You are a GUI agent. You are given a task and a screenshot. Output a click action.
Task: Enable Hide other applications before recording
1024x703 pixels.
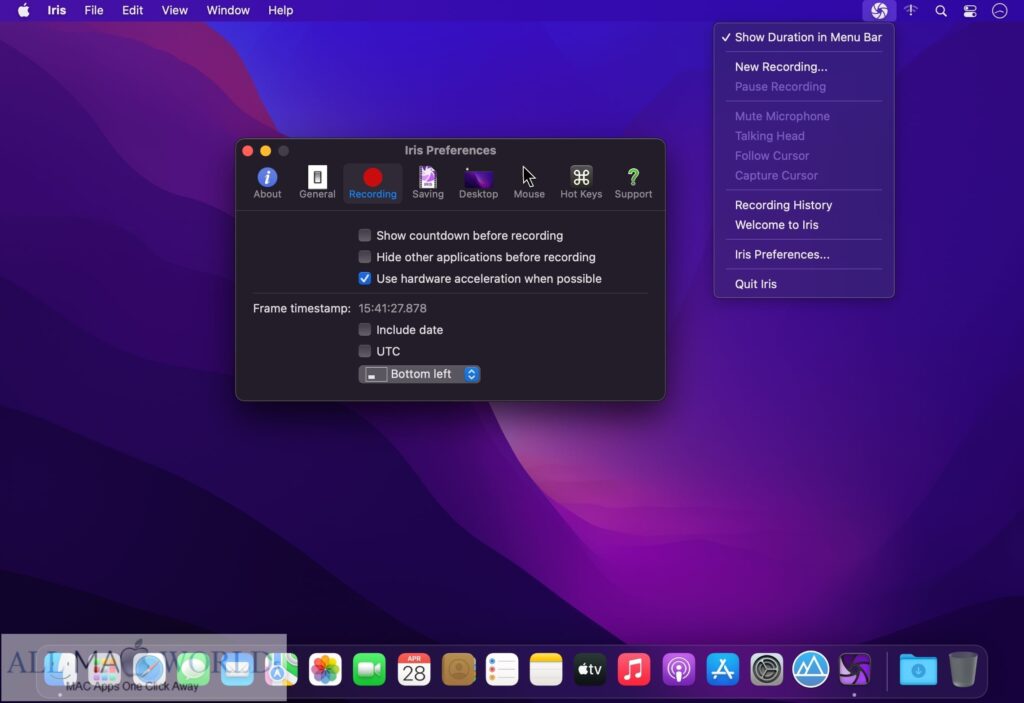[x=364, y=257]
